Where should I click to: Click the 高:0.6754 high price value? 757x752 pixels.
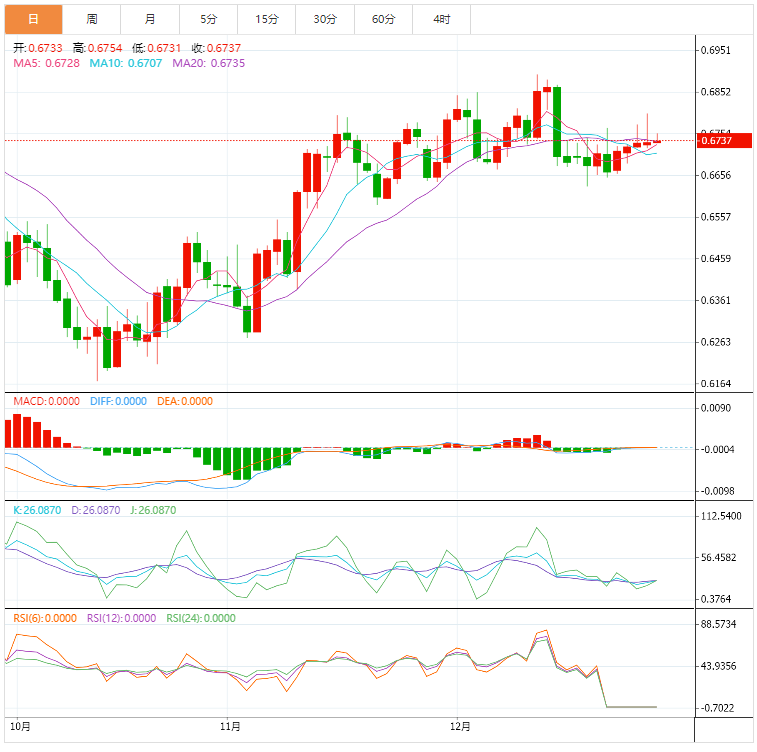tap(98, 48)
